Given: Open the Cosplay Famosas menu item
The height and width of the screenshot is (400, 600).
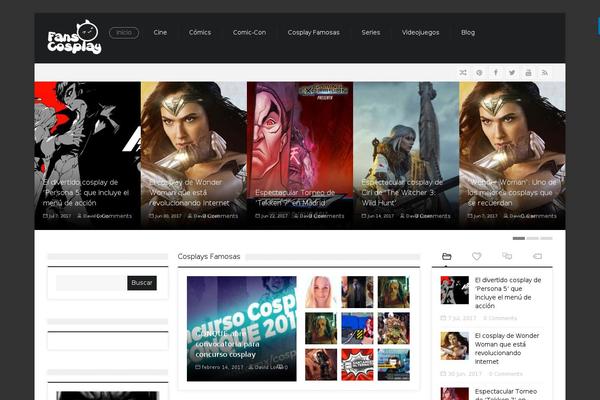Looking at the screenshot, I should point(313,33).
